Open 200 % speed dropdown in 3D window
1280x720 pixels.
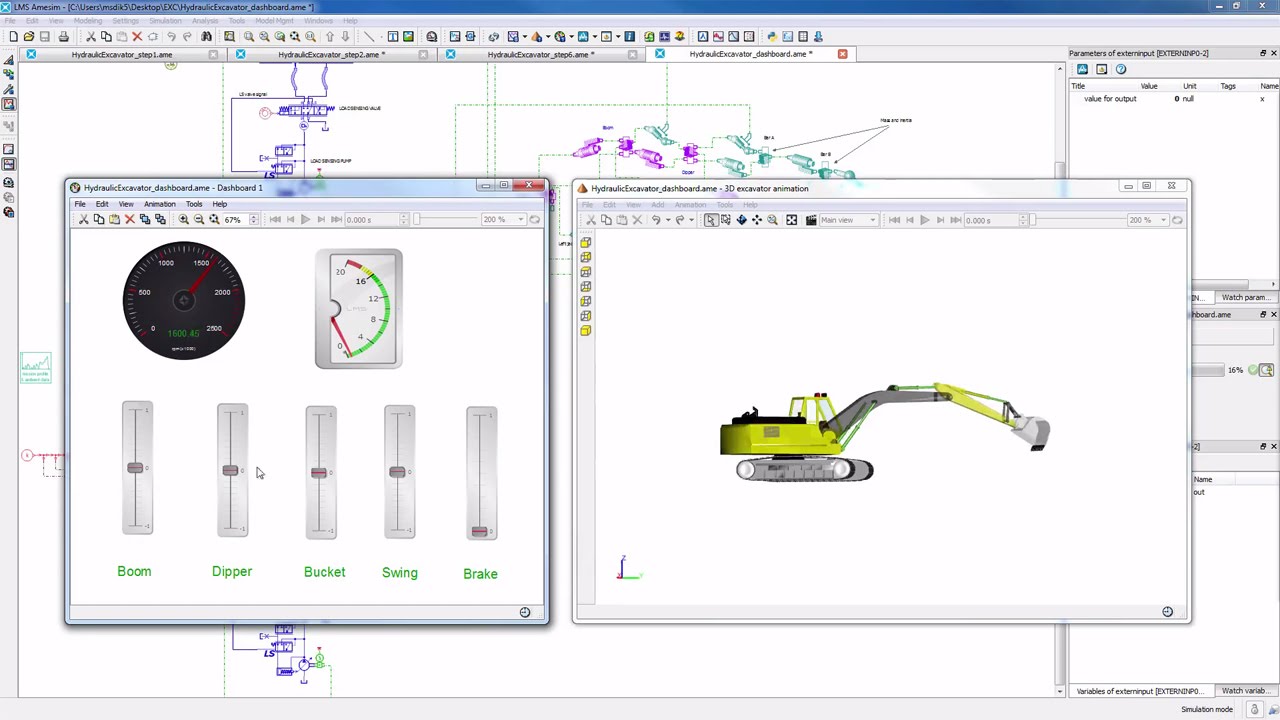[1149, 220]
